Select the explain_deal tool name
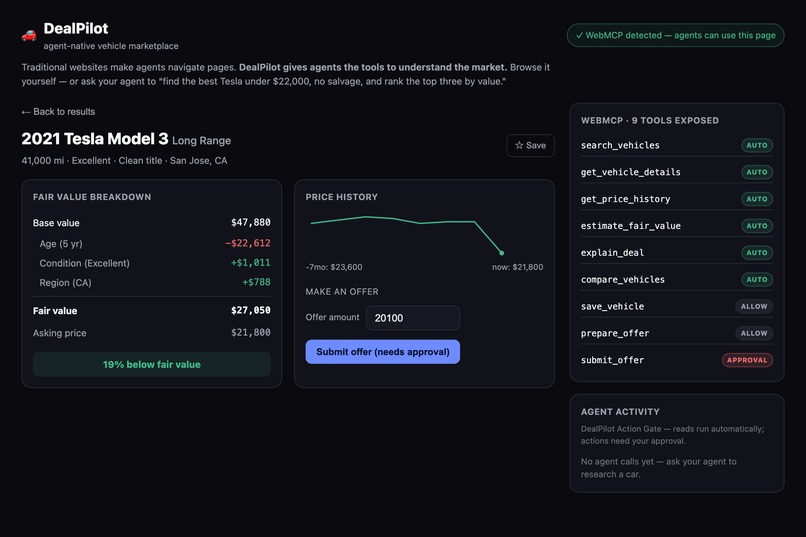 click(612, 253)
